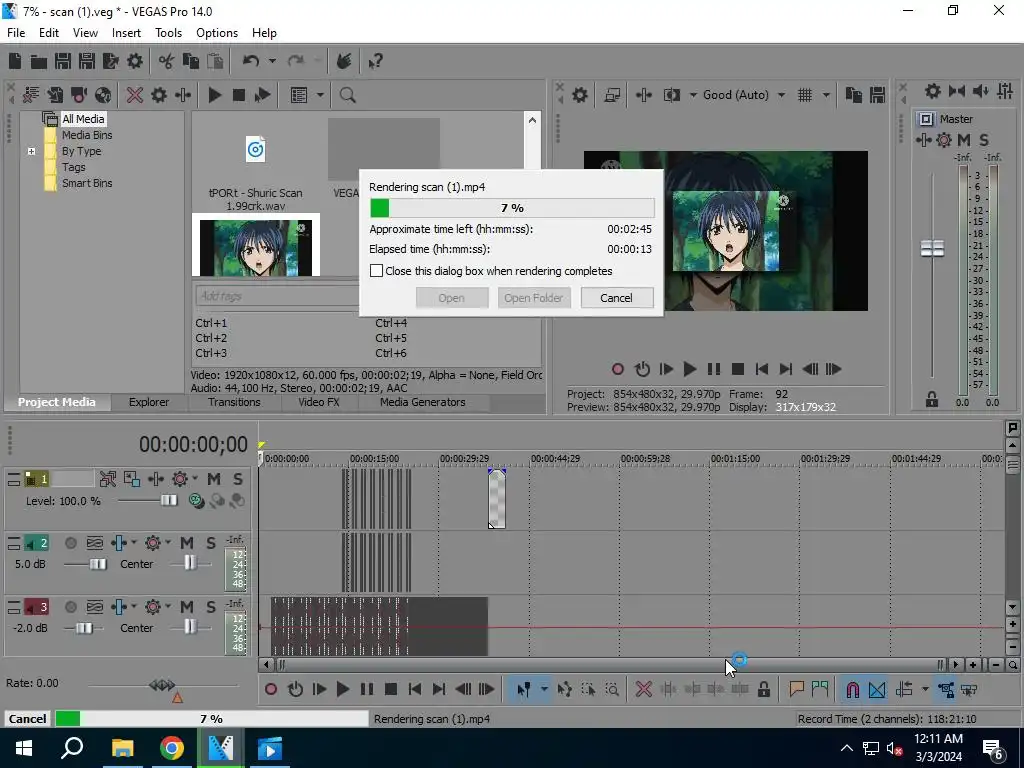Click the What's This help icon
This screenshot has width=1024, height=768.
click(x=375, y=61)
